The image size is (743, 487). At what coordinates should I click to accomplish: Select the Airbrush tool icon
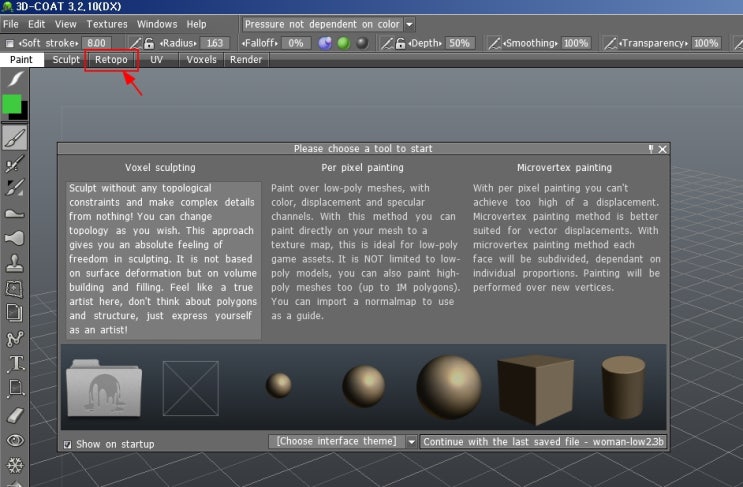(x=15, y=163)
